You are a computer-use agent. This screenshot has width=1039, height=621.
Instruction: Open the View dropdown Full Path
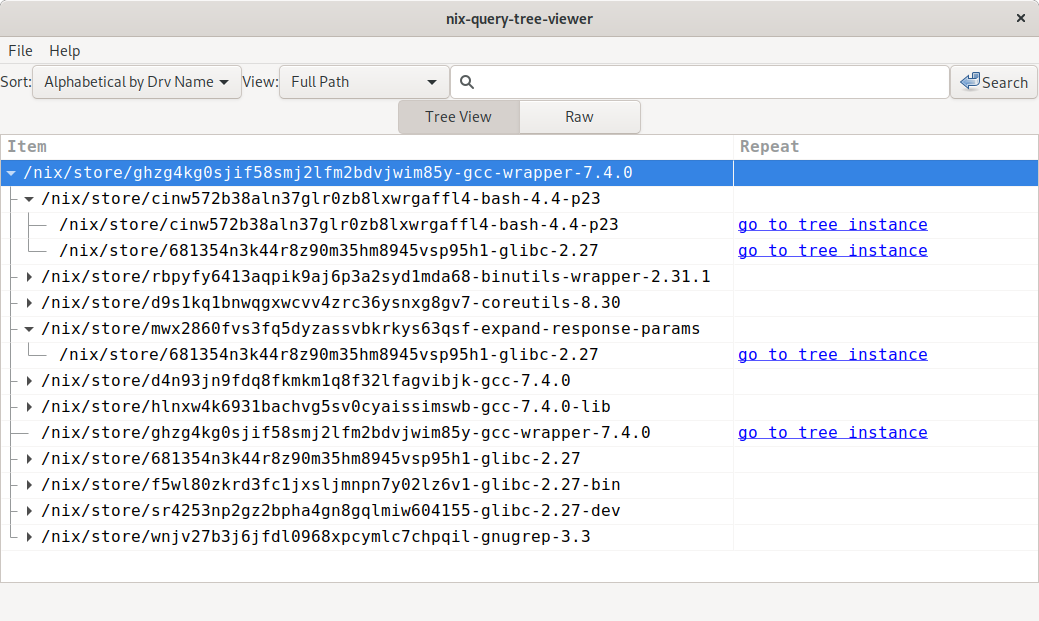tap(364, 82)
